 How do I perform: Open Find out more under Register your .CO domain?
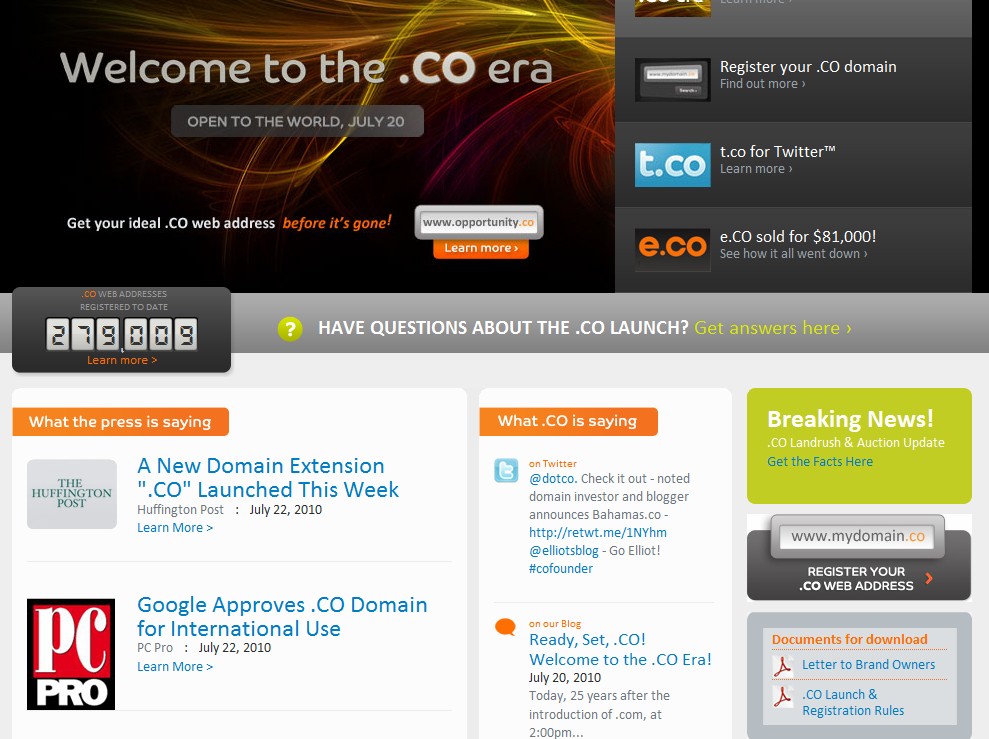[763, 84]
